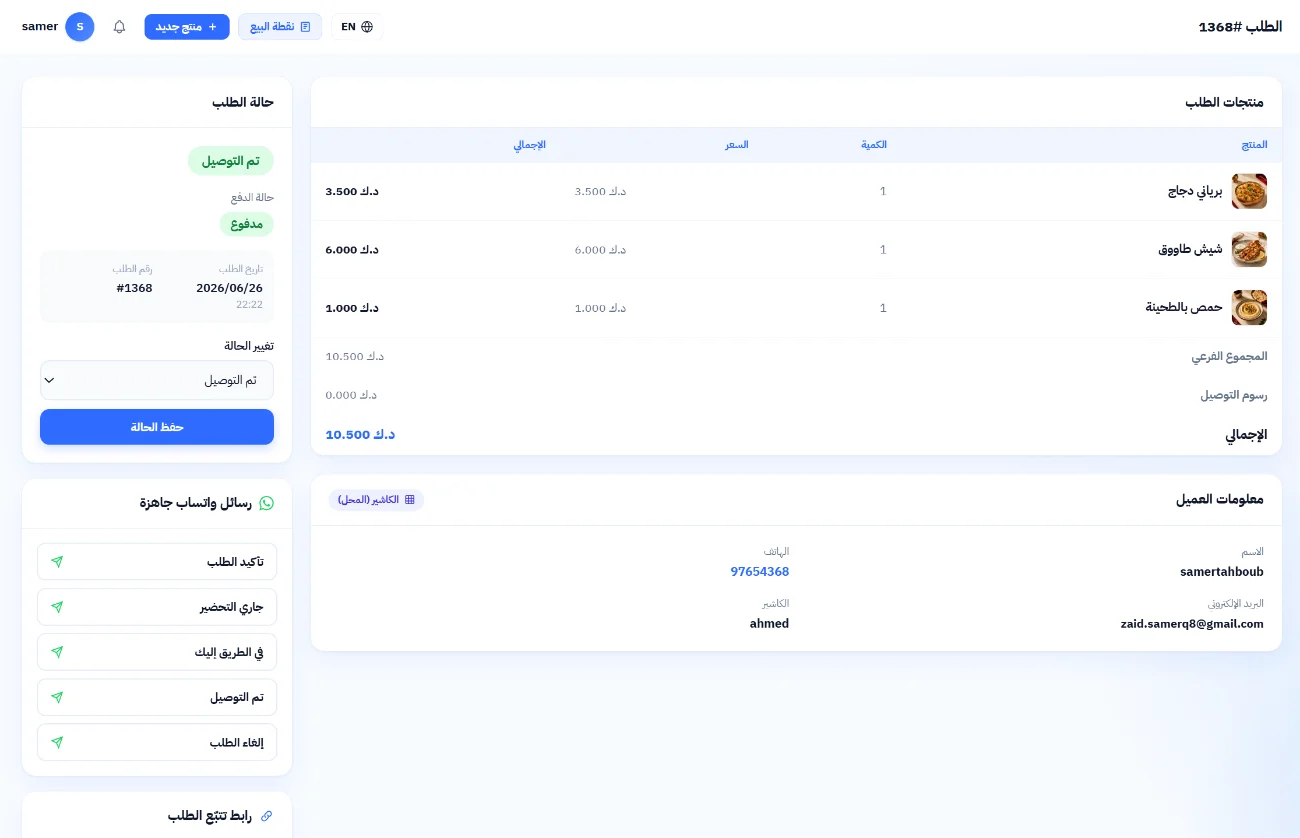Click subtotal label المجموع الفرعي

coord(1229,357)
